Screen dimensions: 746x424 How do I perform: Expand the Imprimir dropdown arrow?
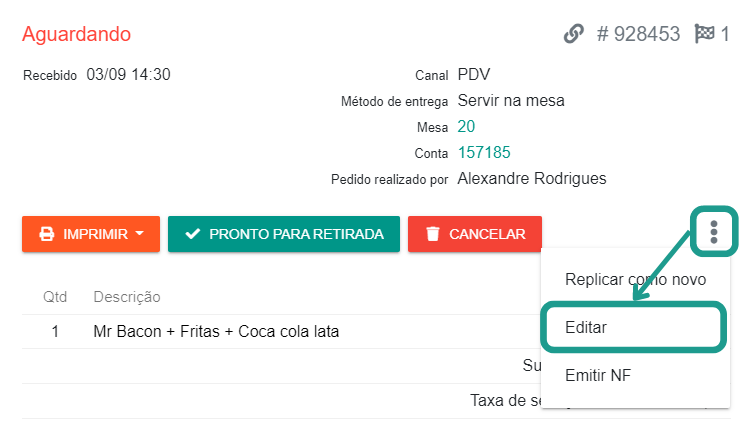(140, 234)
